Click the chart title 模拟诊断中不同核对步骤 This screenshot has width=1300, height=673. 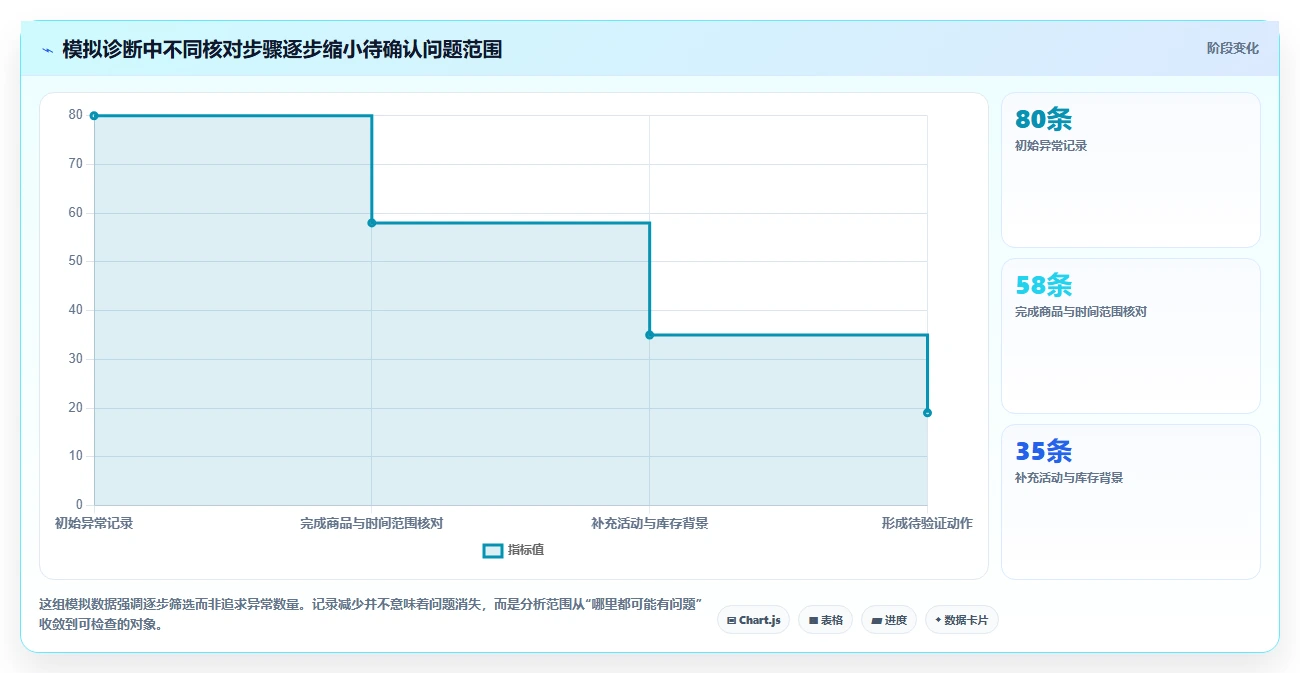click(281, 49)
